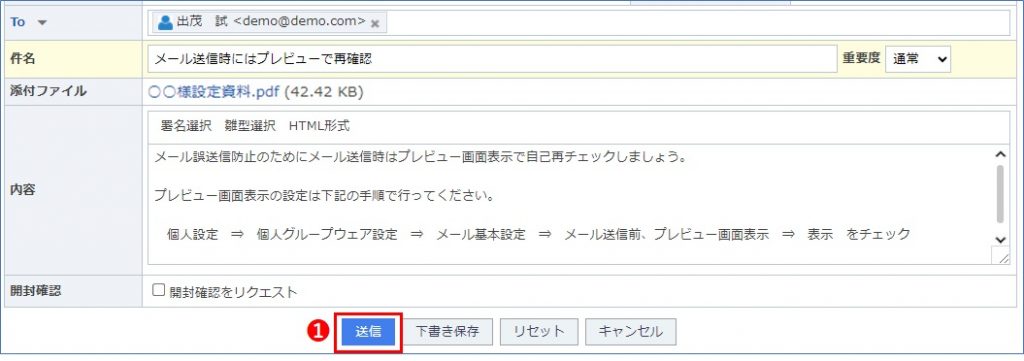
Task: Click the 件名 row label
Action: [x=22, y=58]
